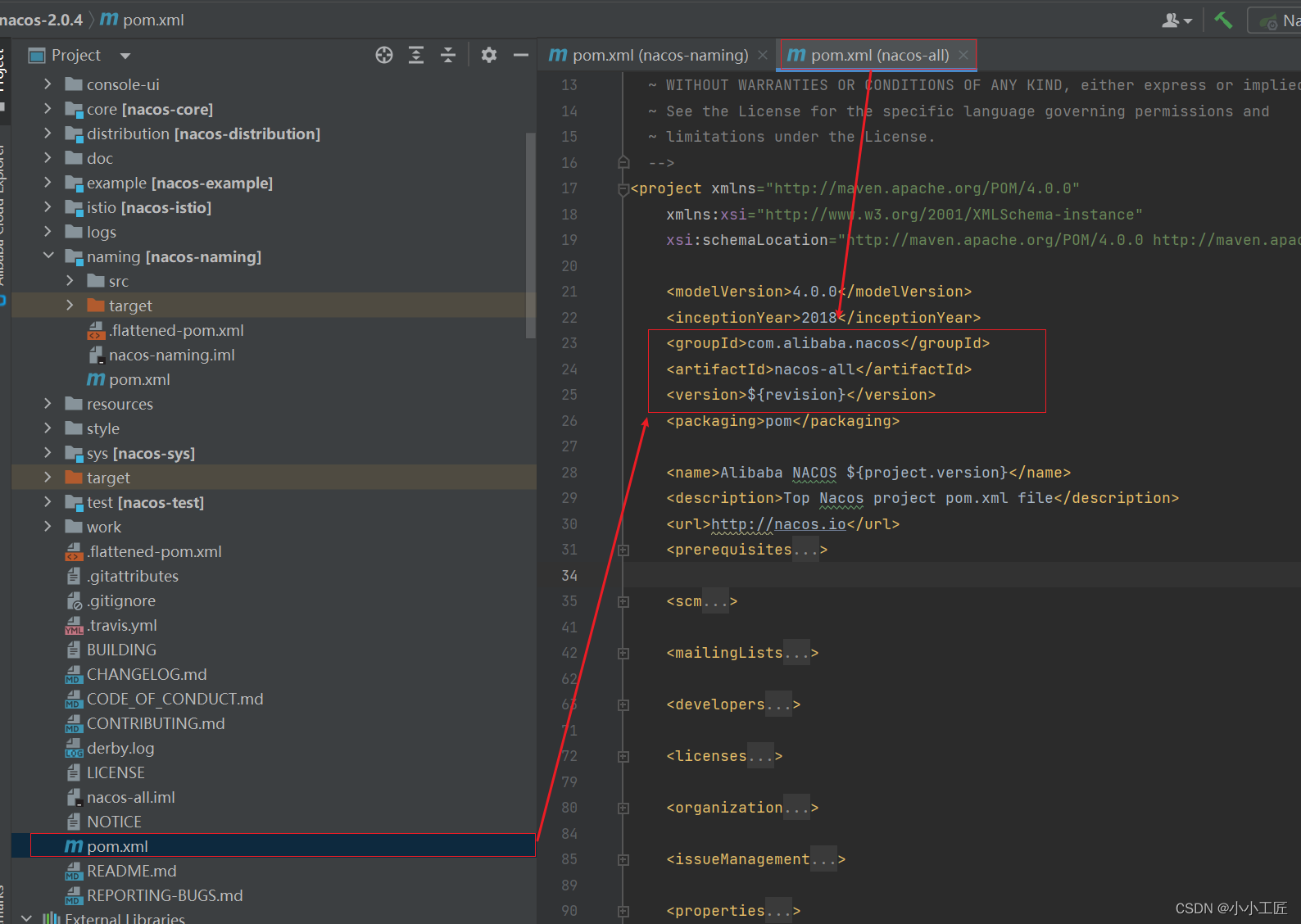The height and width of the screenshot is (924, 1301).
Task: Expand the src folder under naming
Action: [70, 281]
